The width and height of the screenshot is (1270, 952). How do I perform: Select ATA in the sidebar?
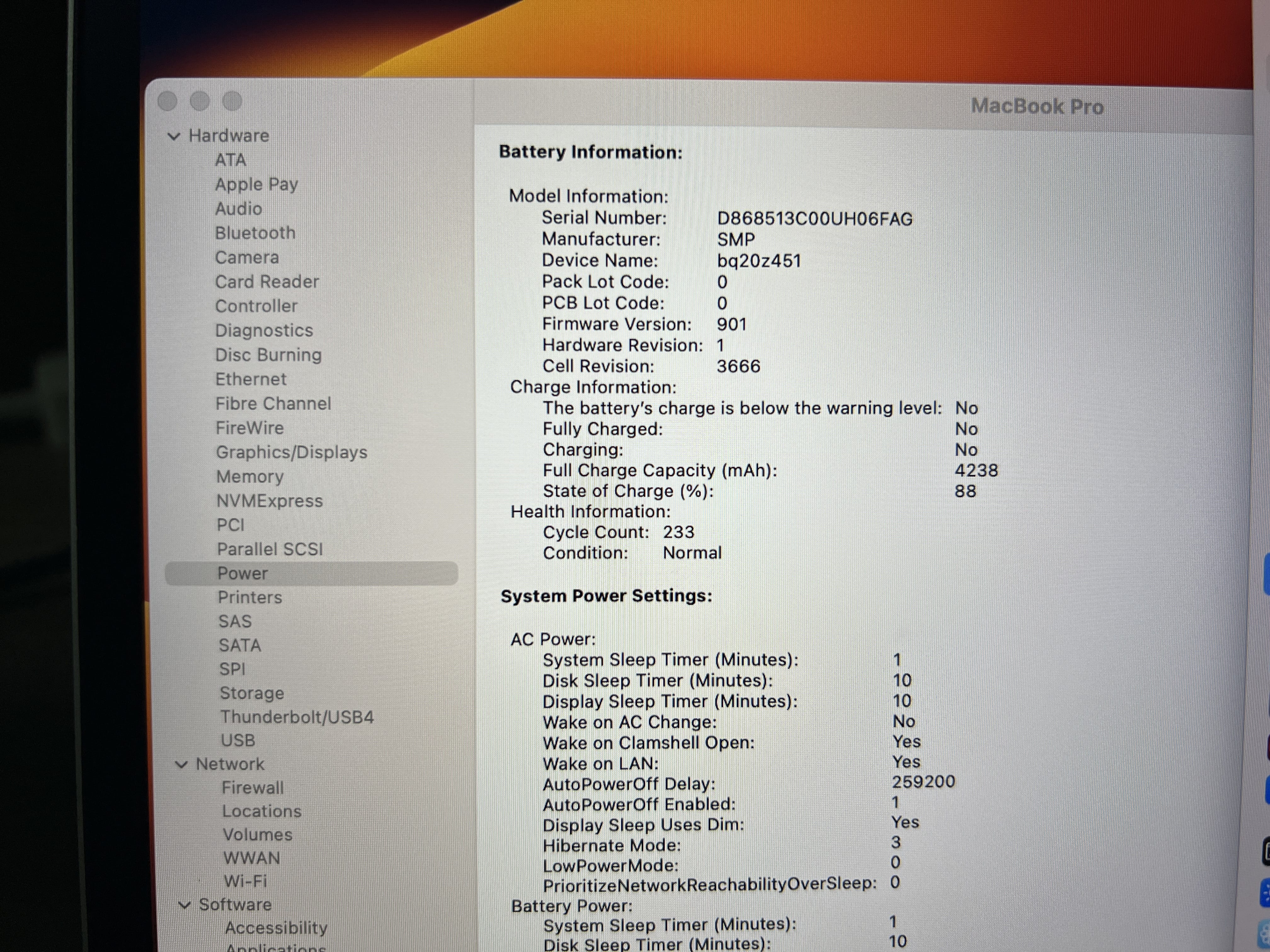[230, 160]
